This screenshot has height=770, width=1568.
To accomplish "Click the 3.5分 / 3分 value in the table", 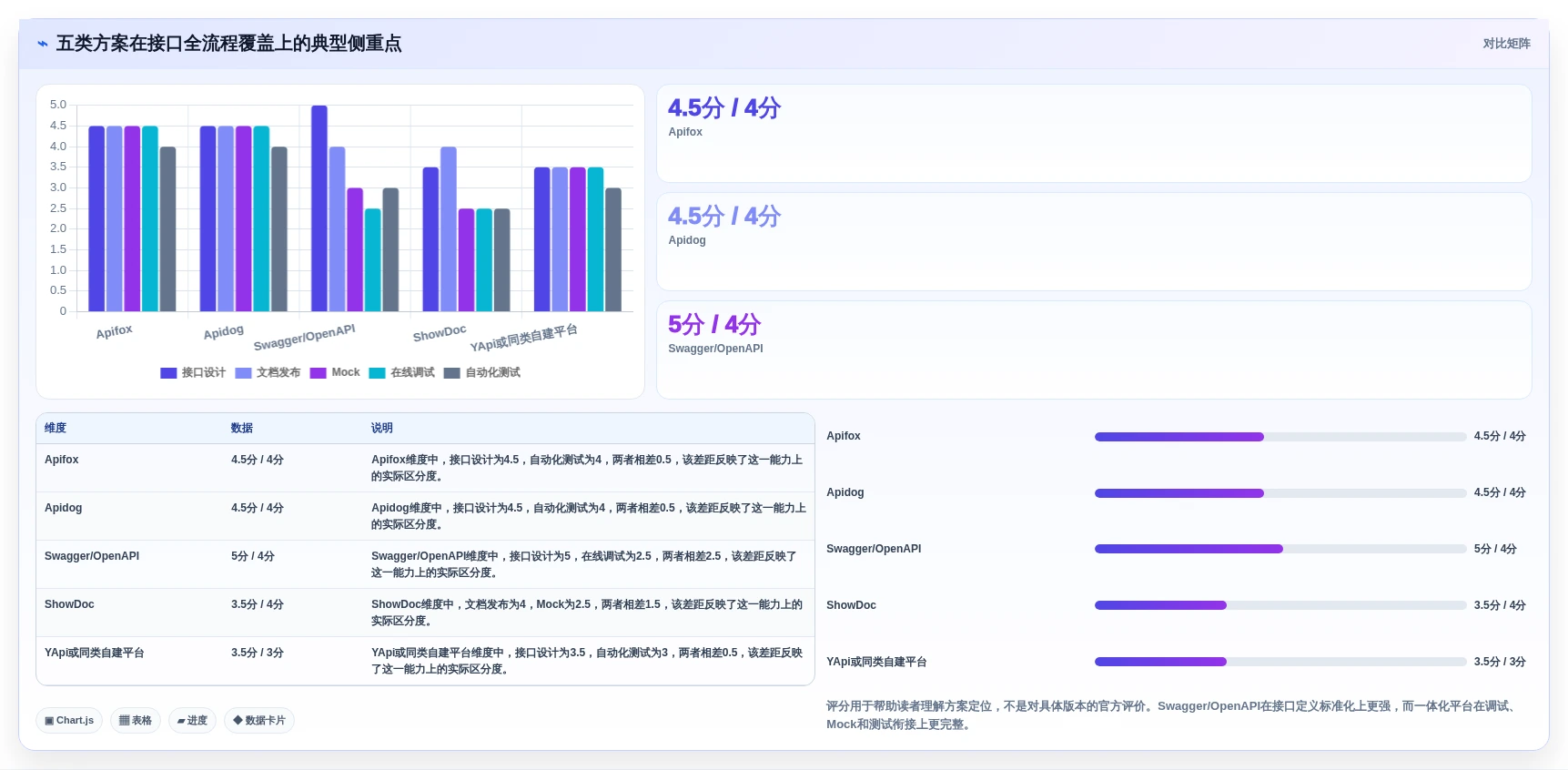I will (x=258, y=653).
